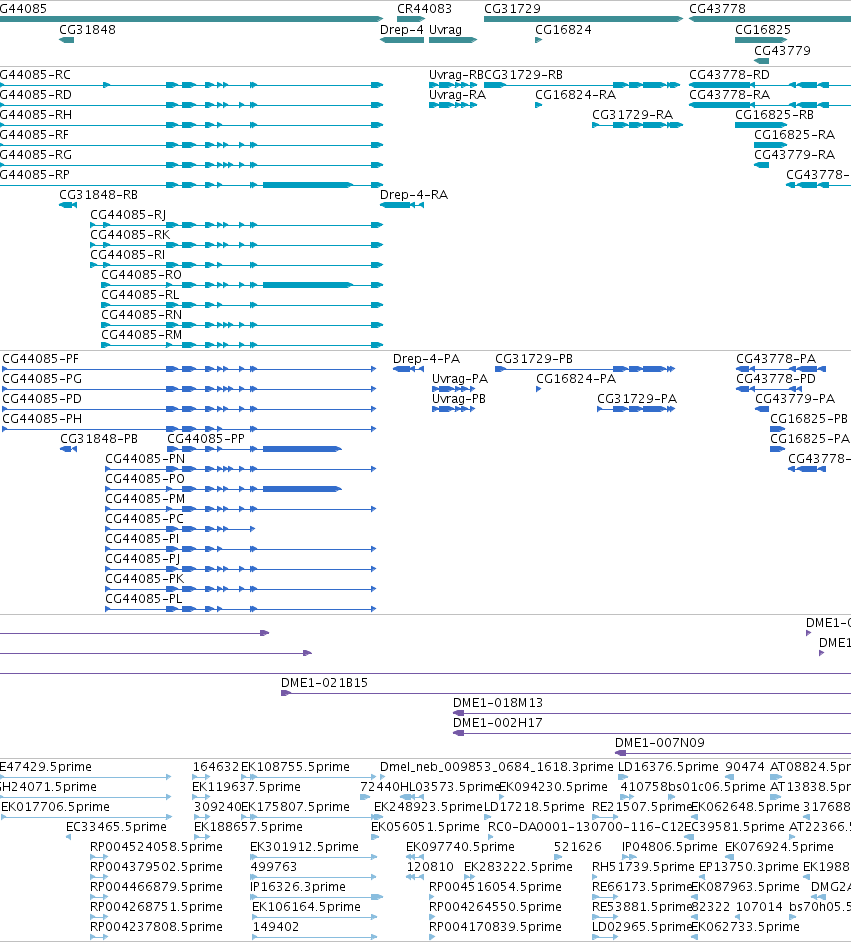Click the CG44085-RK transcript label

[x=130, y=234]
